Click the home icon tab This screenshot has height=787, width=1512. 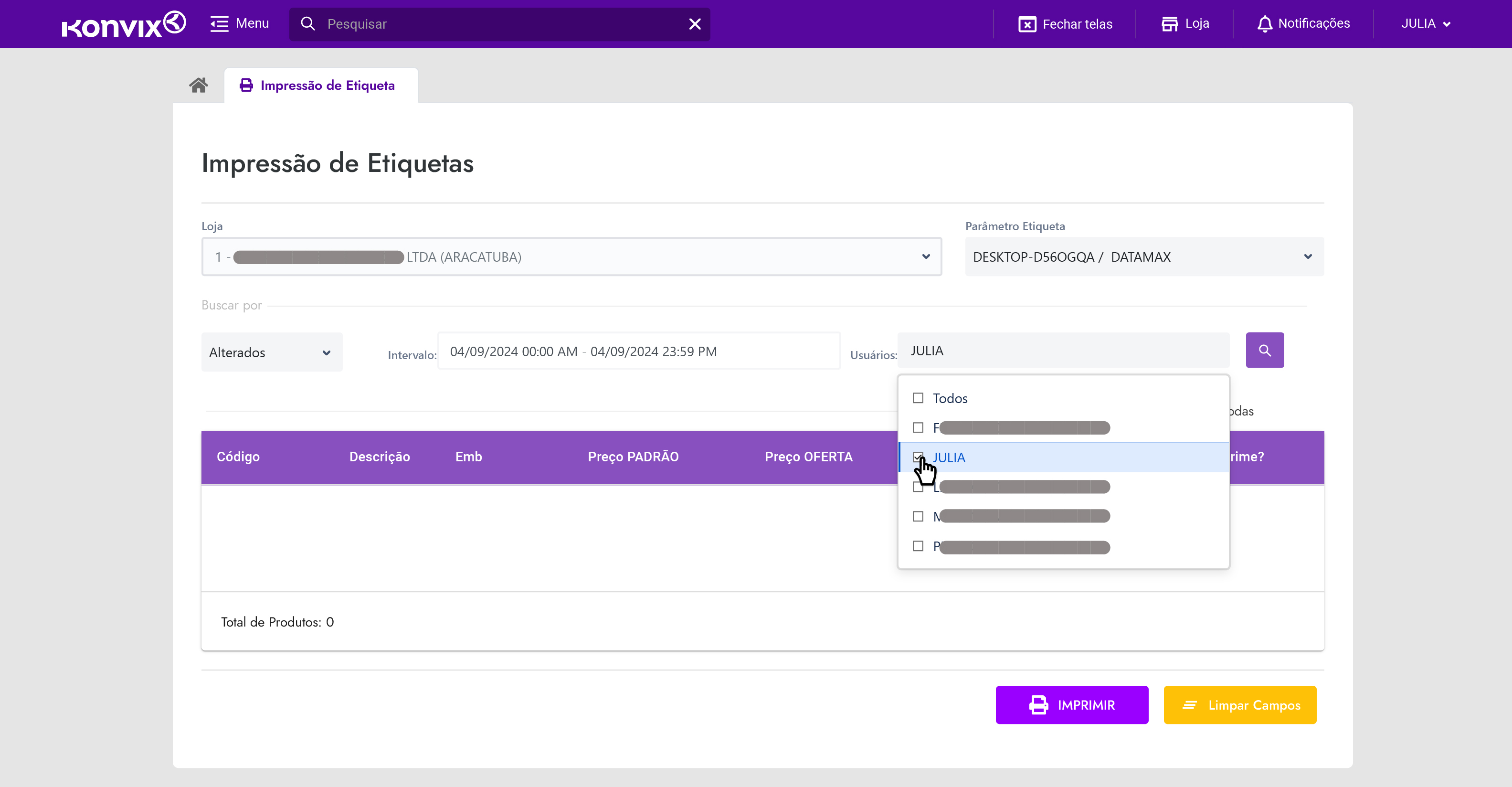click(199, 86)
